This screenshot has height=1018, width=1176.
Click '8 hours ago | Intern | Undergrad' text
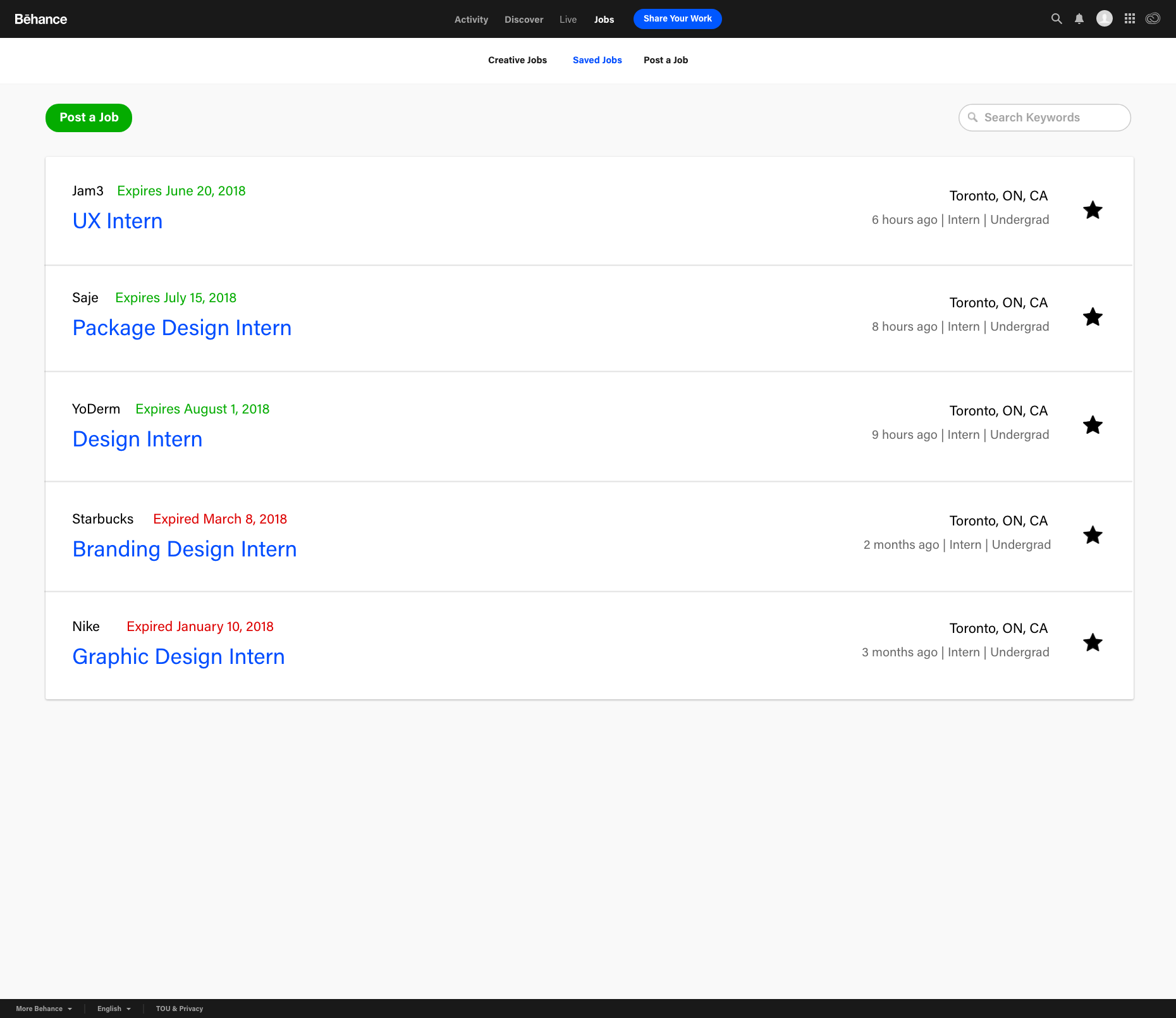[x=960, y=327]
